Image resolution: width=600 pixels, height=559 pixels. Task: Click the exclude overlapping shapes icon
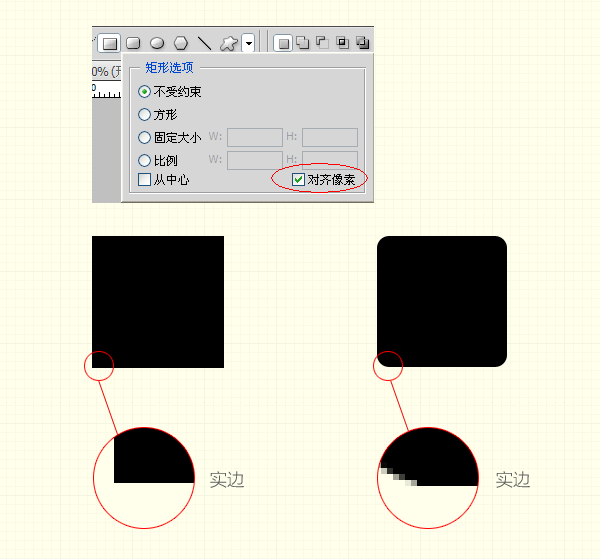362,43
